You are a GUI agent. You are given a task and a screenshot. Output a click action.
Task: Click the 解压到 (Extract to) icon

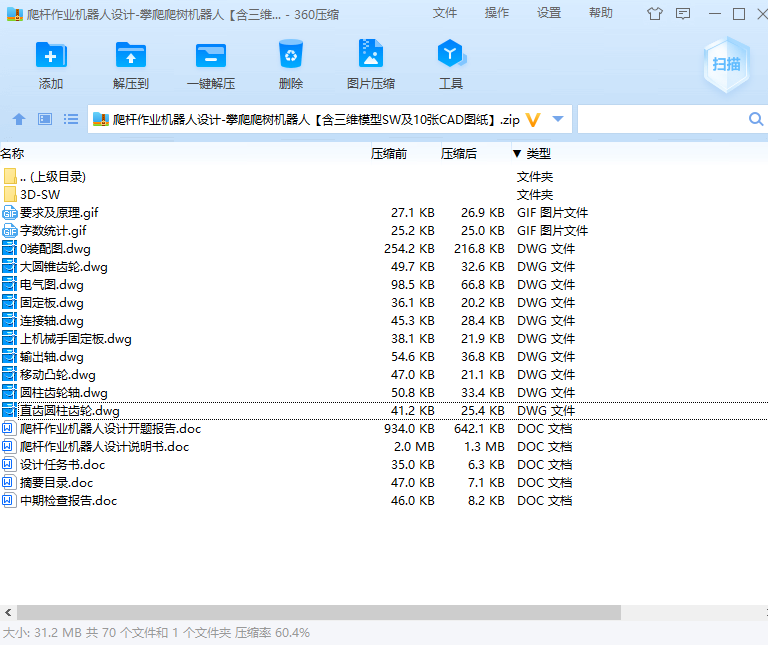(131, 55)
